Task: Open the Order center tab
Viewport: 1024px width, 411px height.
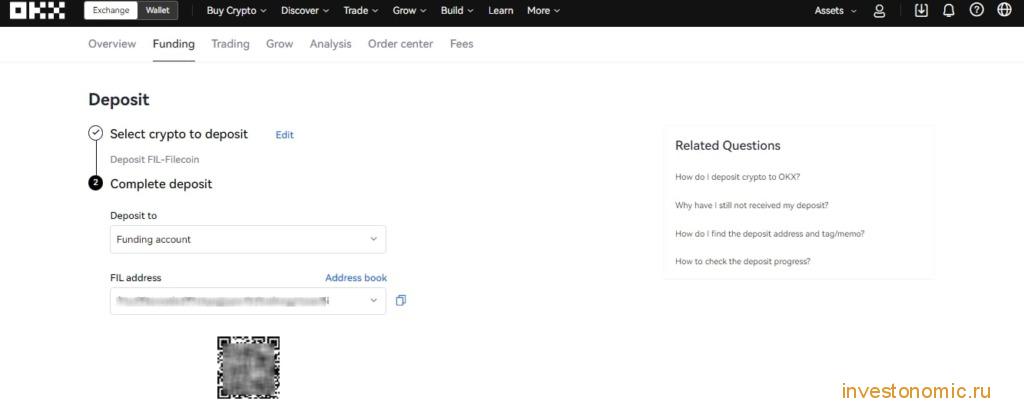Action: click(x=400, y=44)
